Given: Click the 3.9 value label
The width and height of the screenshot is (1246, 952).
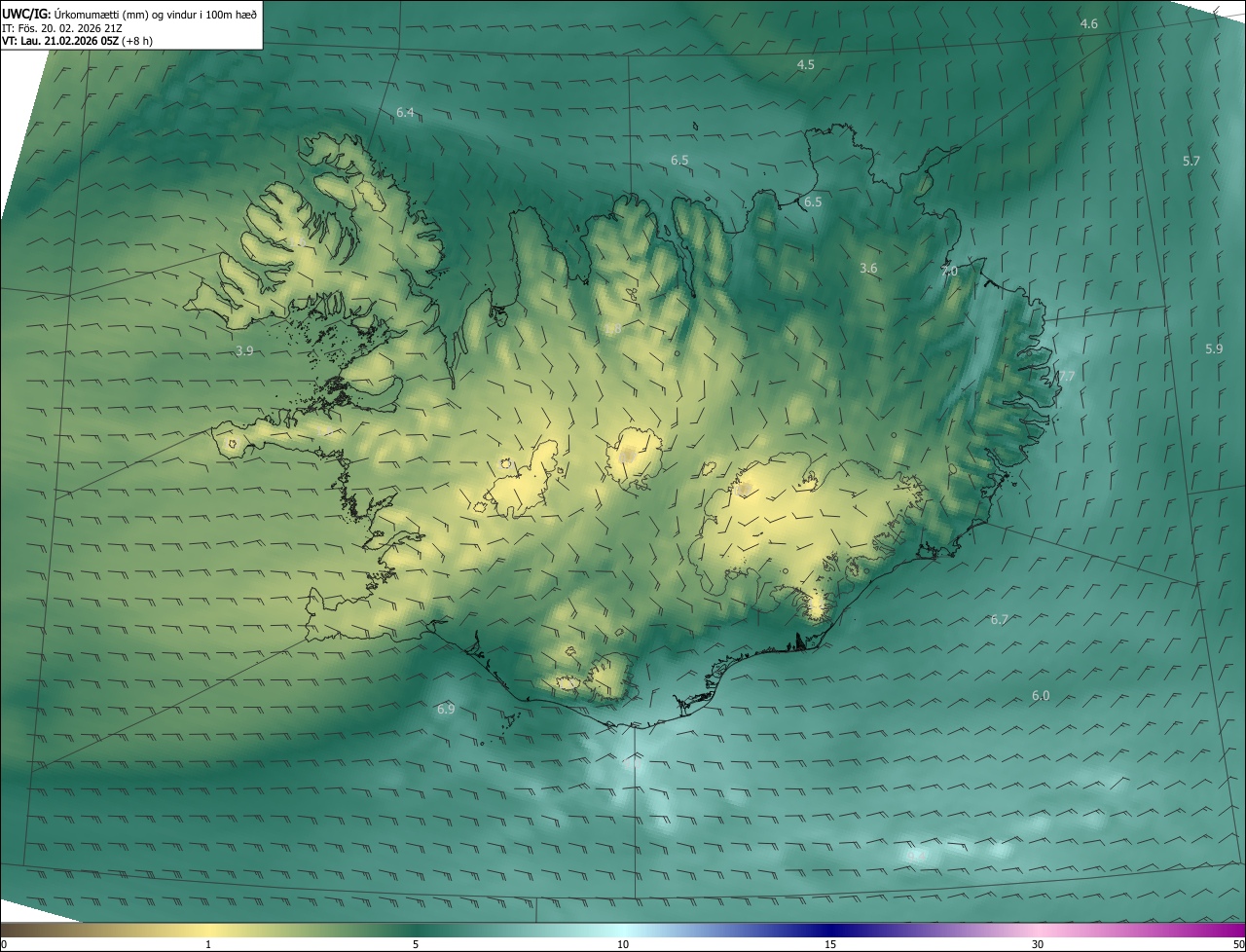Looking at the screenshot, I should (x=244, y=350).
